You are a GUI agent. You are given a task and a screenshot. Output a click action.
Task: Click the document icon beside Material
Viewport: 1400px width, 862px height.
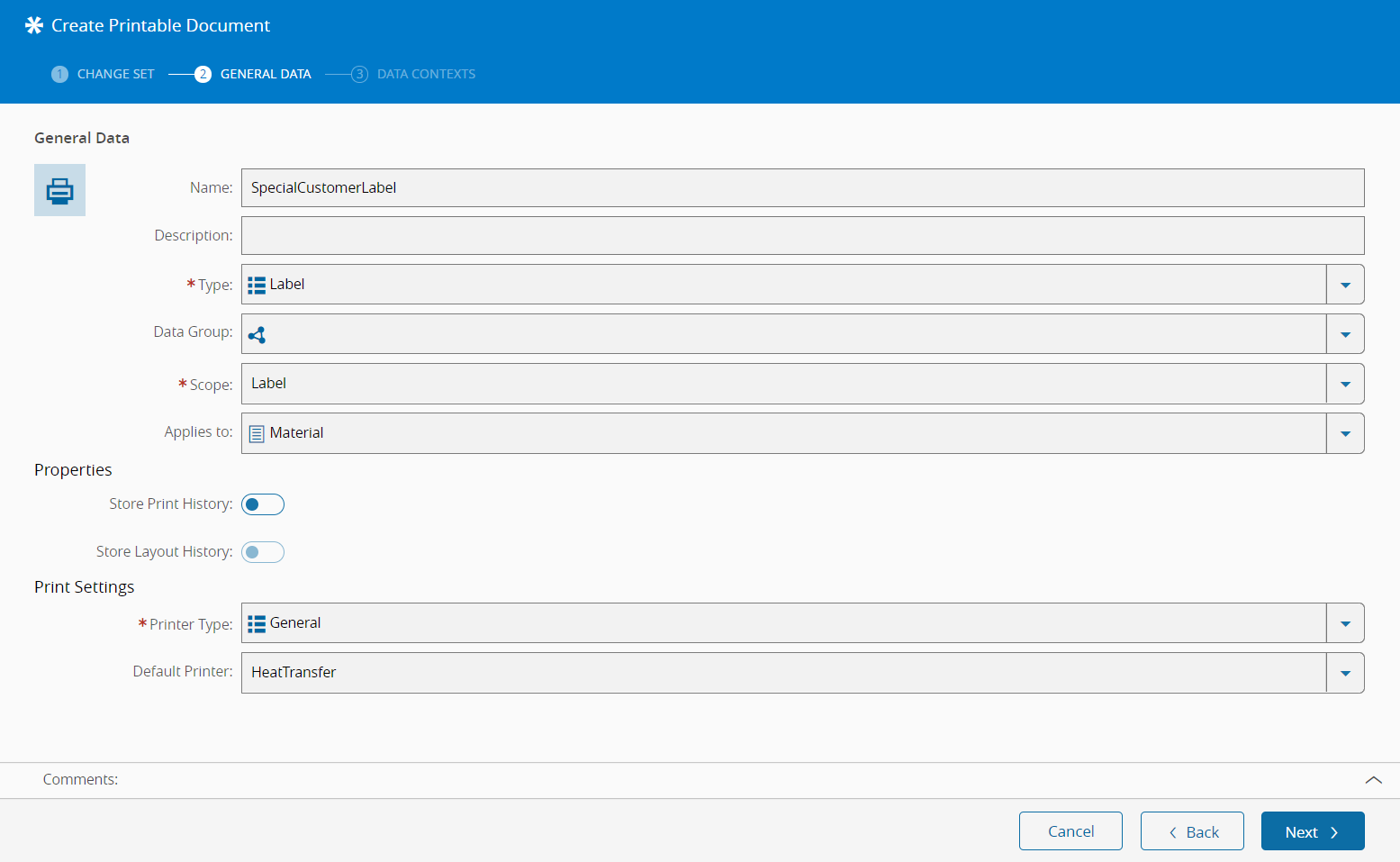(257, 433)
